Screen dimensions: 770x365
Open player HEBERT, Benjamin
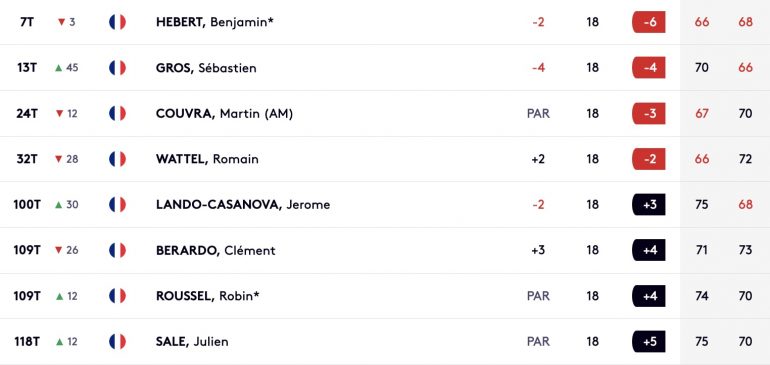(215, 22)
